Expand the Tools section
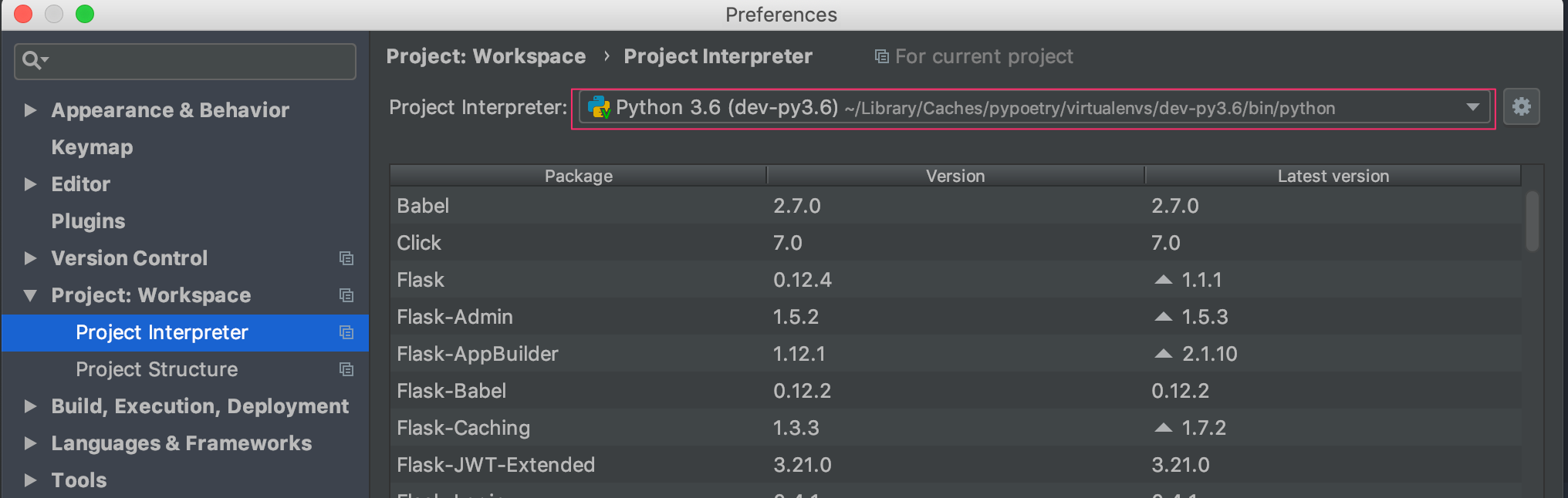Screen dimensions: 1568x498 [30, 480]
